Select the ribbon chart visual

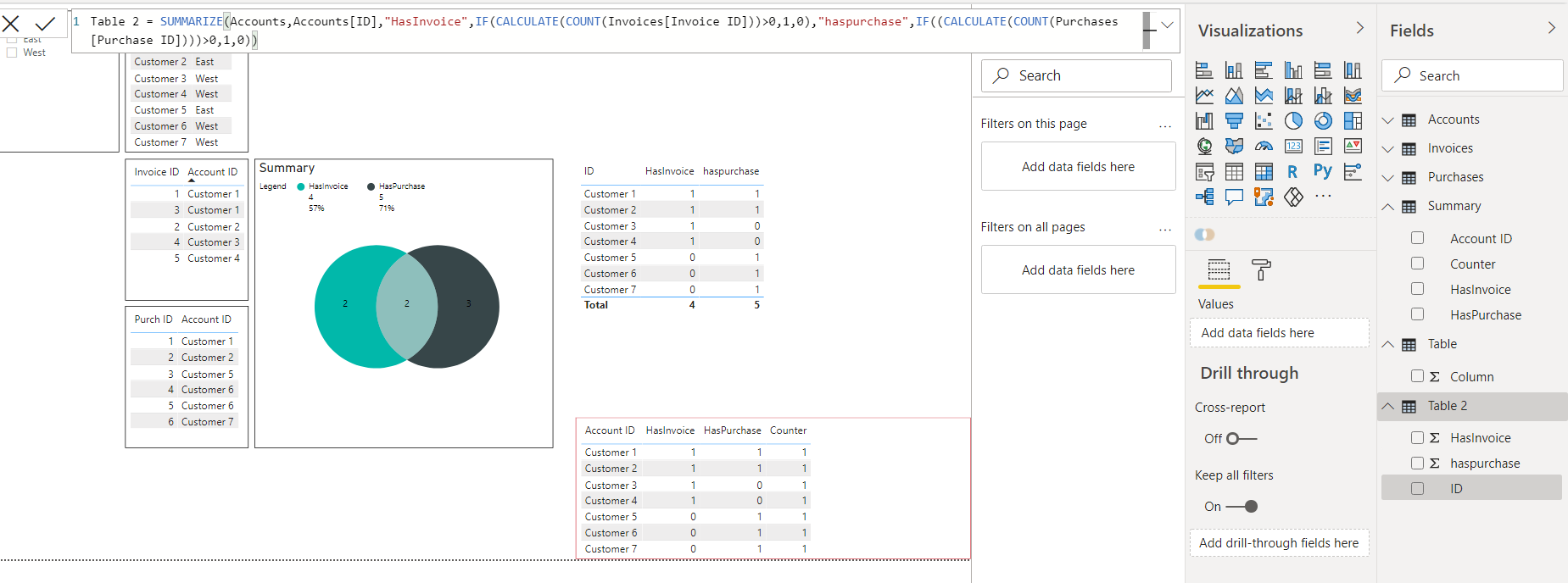tap(1353, 96)
